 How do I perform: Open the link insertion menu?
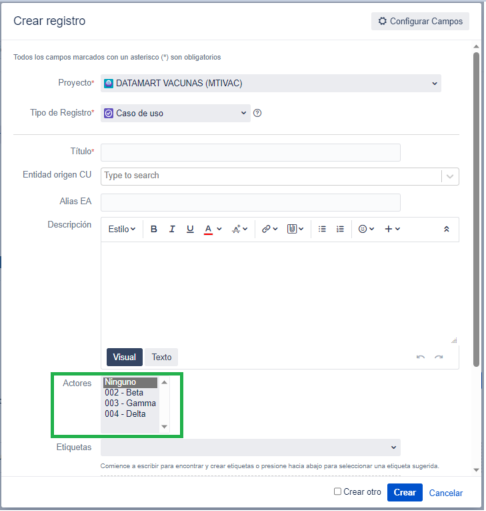pyautogui.click(x=270, y=229)
